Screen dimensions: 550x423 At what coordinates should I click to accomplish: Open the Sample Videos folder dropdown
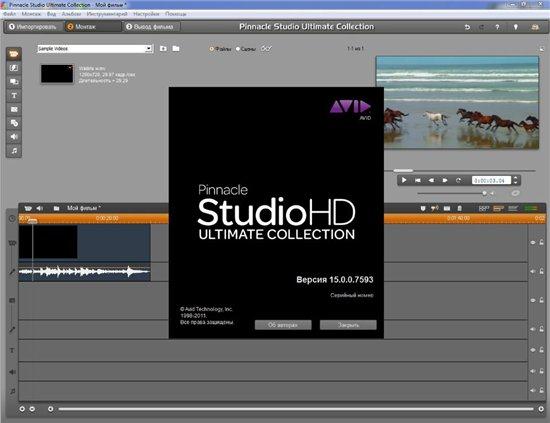149,48
